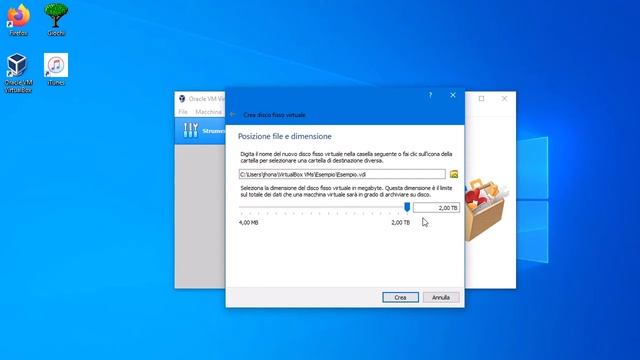The width and height of the screenshot is (640, 360).
Task: Go back with the wizard arrow
Action: tap(233, 115)
